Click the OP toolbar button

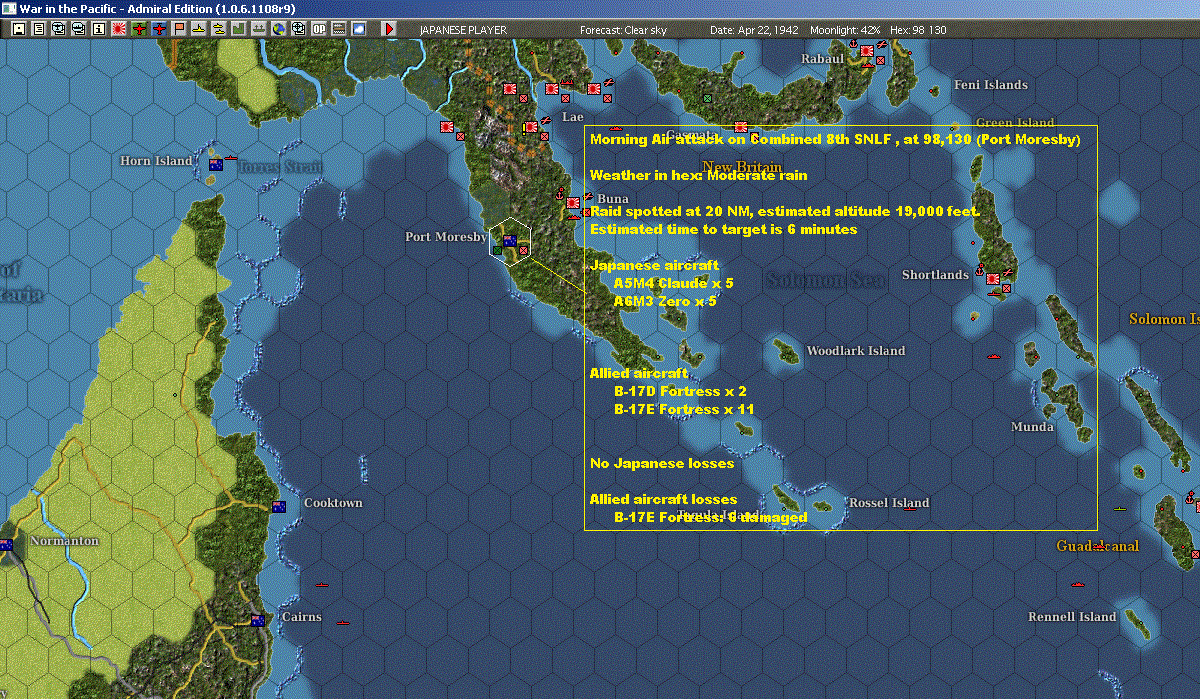click(x=319, y=29)
